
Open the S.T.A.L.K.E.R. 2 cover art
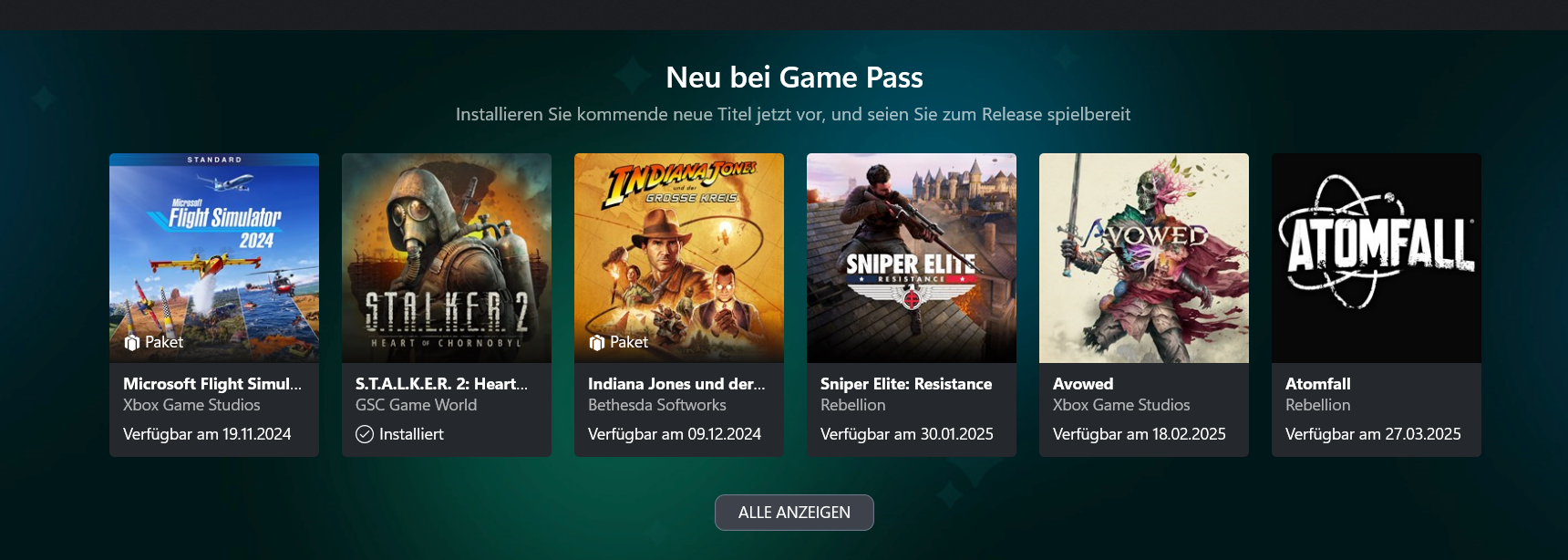(x=447, y=258)
